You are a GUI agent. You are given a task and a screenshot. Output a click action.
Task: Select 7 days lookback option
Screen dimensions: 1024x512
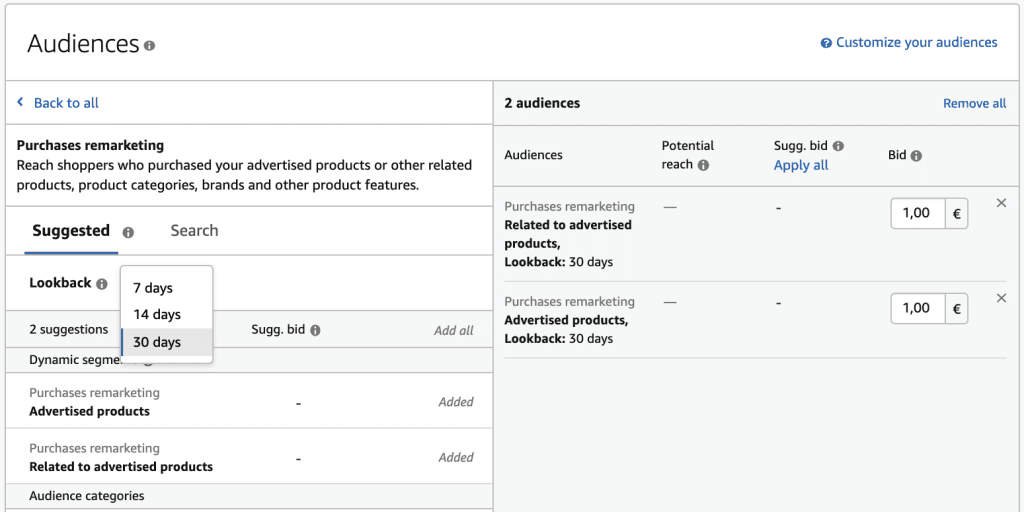coord(153,288)
